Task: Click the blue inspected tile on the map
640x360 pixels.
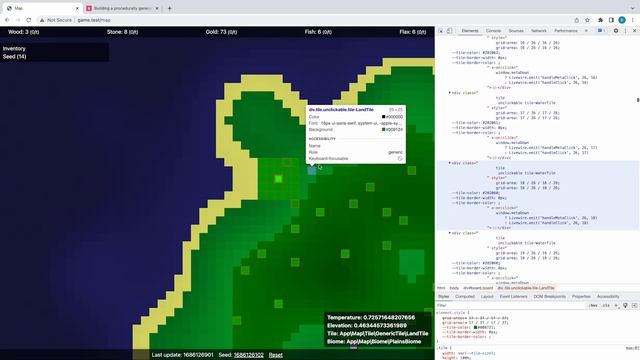Action: 312,171
